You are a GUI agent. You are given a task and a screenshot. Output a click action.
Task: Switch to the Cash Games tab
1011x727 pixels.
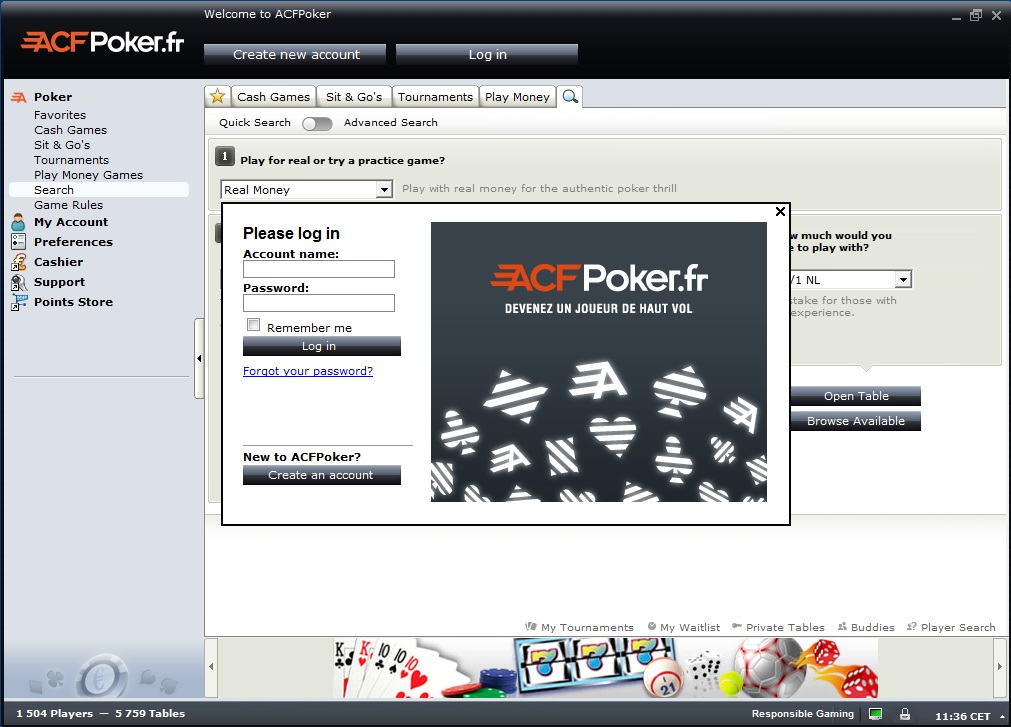click(x=273, y=97)
